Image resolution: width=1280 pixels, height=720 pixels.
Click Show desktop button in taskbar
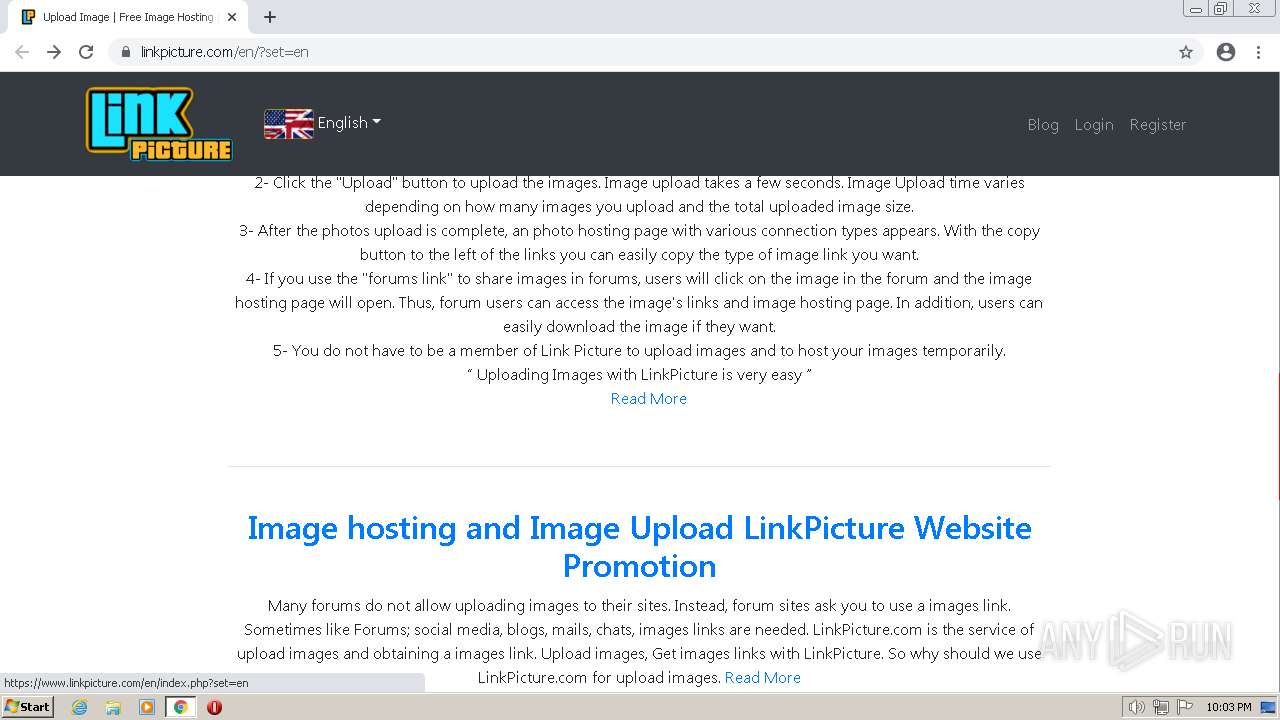tap(1269, 707)
